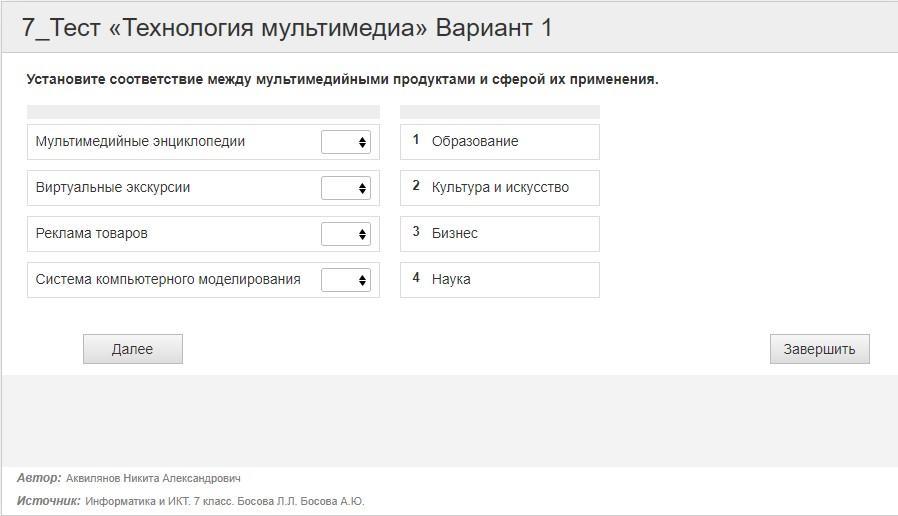Click the gray header above left column
The image size is (898, 516).
(203, 112)
